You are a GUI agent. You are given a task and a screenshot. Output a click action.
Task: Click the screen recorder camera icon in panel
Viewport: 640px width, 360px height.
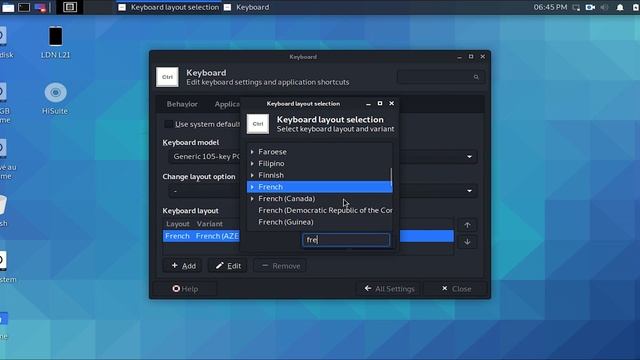click(590, 7)
